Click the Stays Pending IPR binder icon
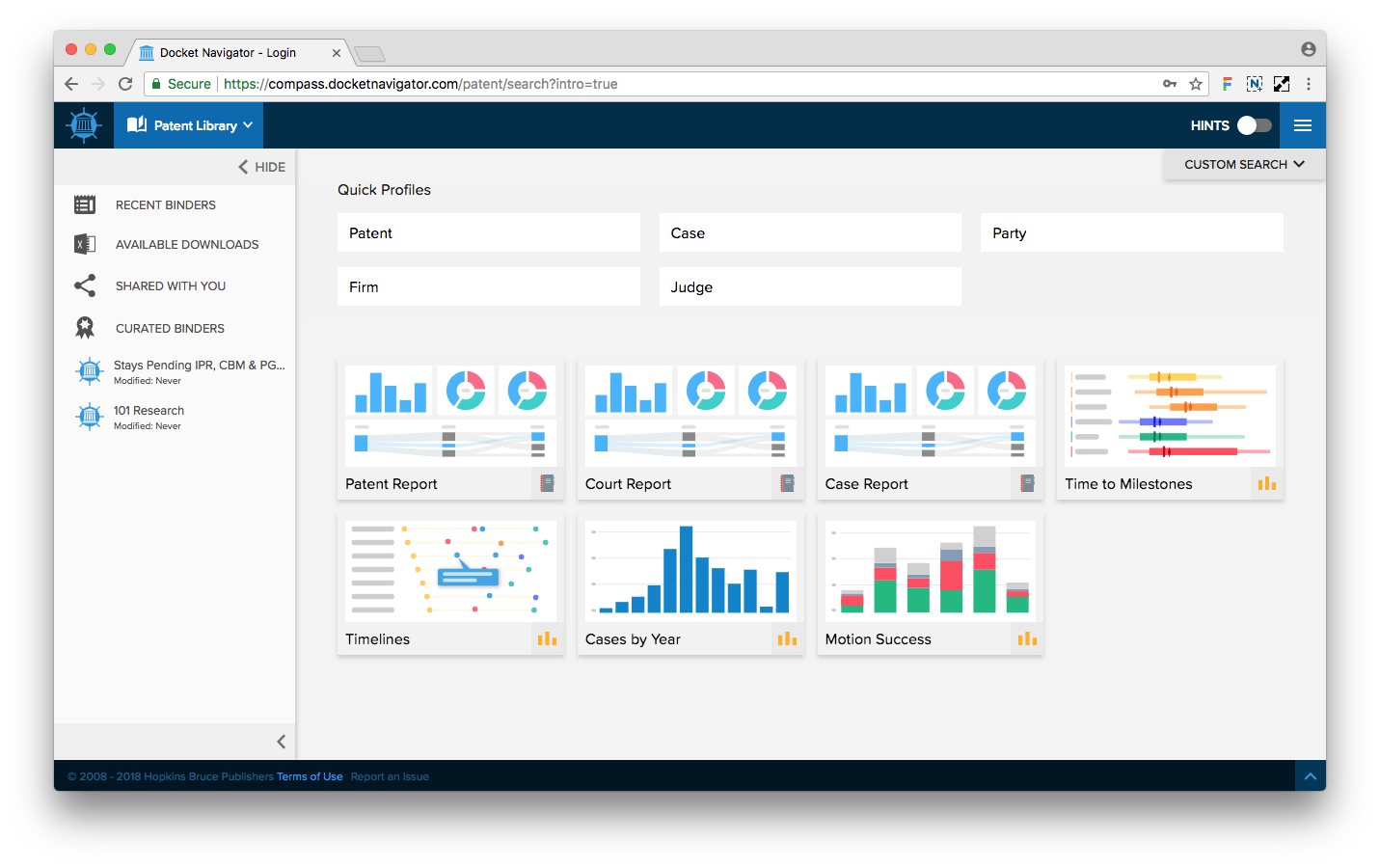 (x=89, y=370)
